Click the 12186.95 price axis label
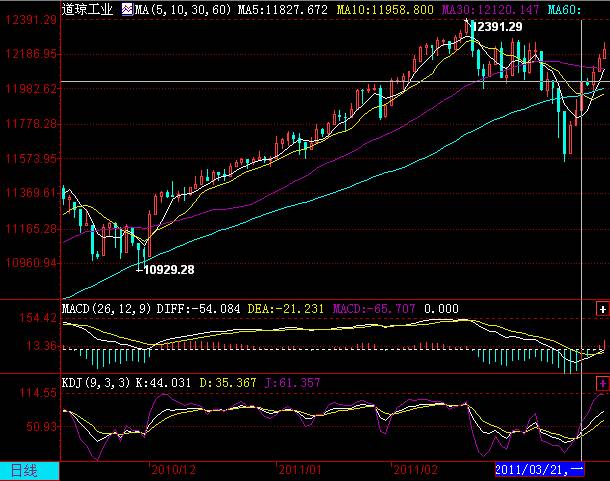The image size is (610, 481). (x=31, y=53)
